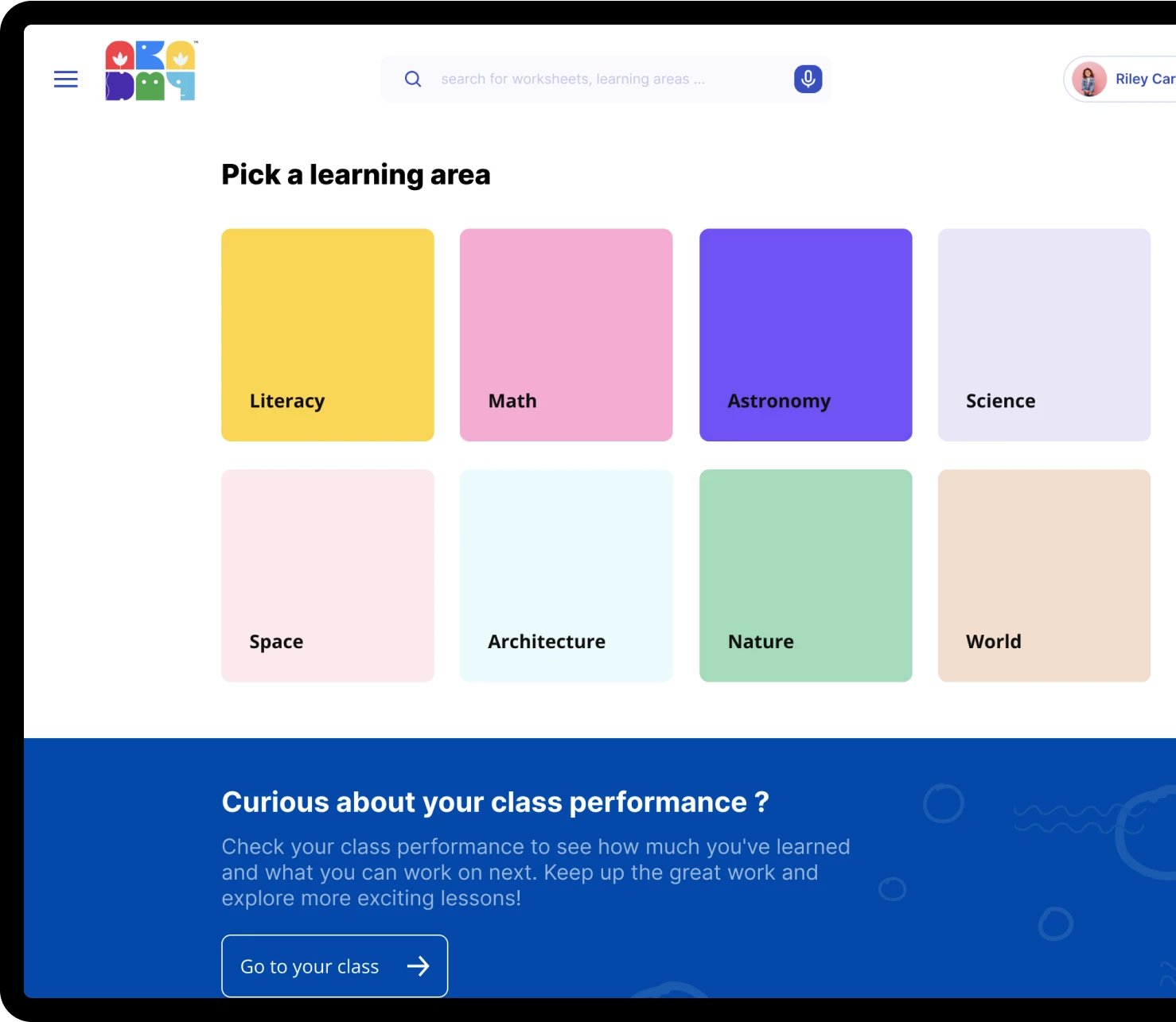Open the World learning area card
This screenshot has width=1176, height=1022.
point(1044,575)
